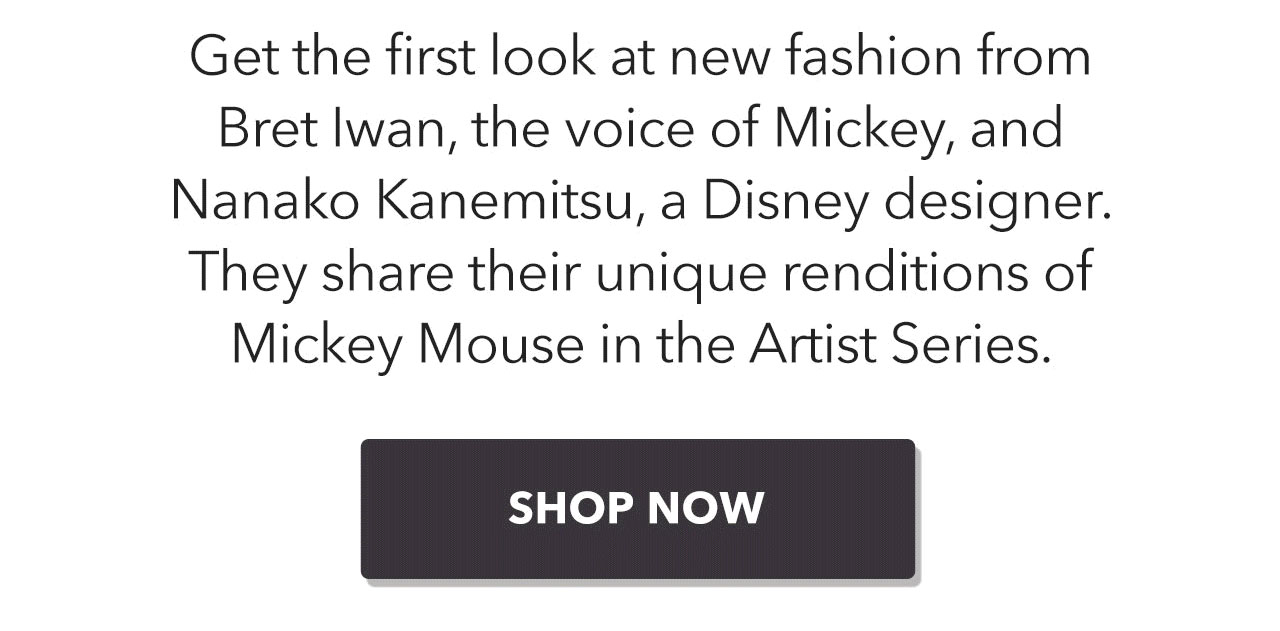Click the blank area below the SHOP NOW button
Screen dimensions: 1280x631
pos(640,610)
